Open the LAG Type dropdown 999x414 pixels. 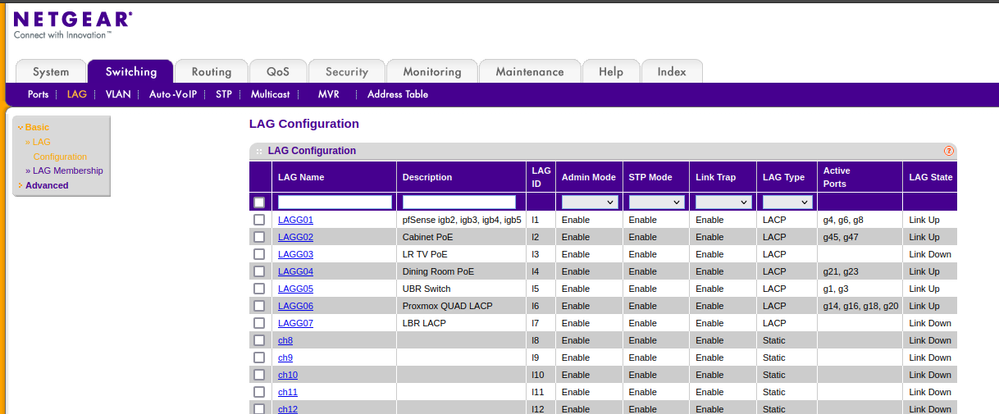click(x=787, y=203)
